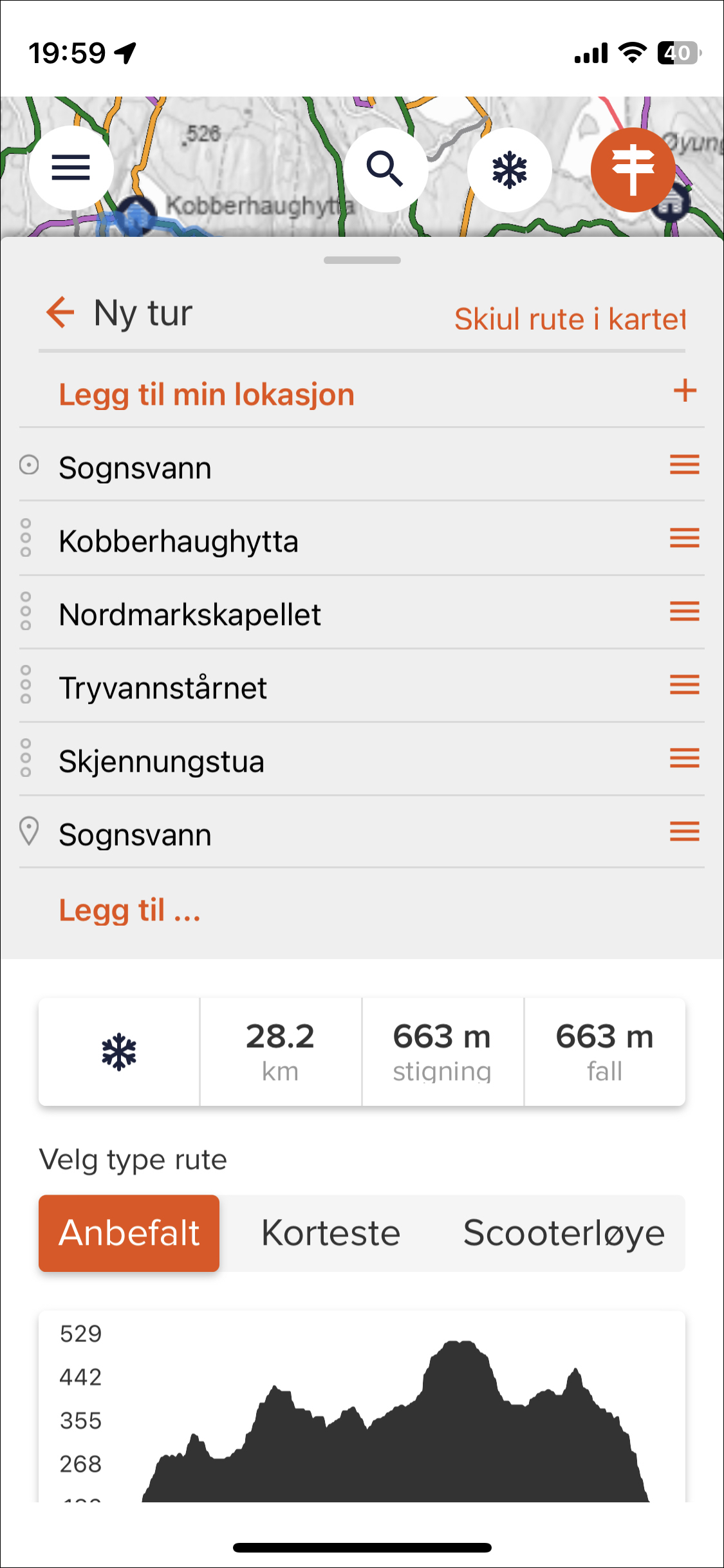Select Scooterløye route type
724x1568 pixels.
click(x=564, y=1233)
